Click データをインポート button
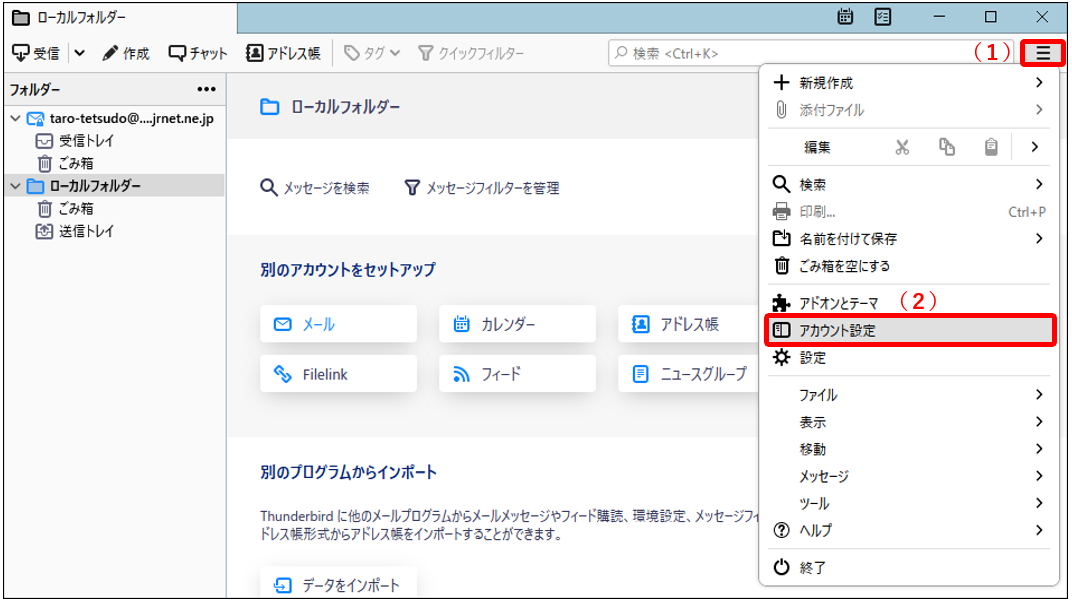The image size is (1072, 602). [338, 585]
